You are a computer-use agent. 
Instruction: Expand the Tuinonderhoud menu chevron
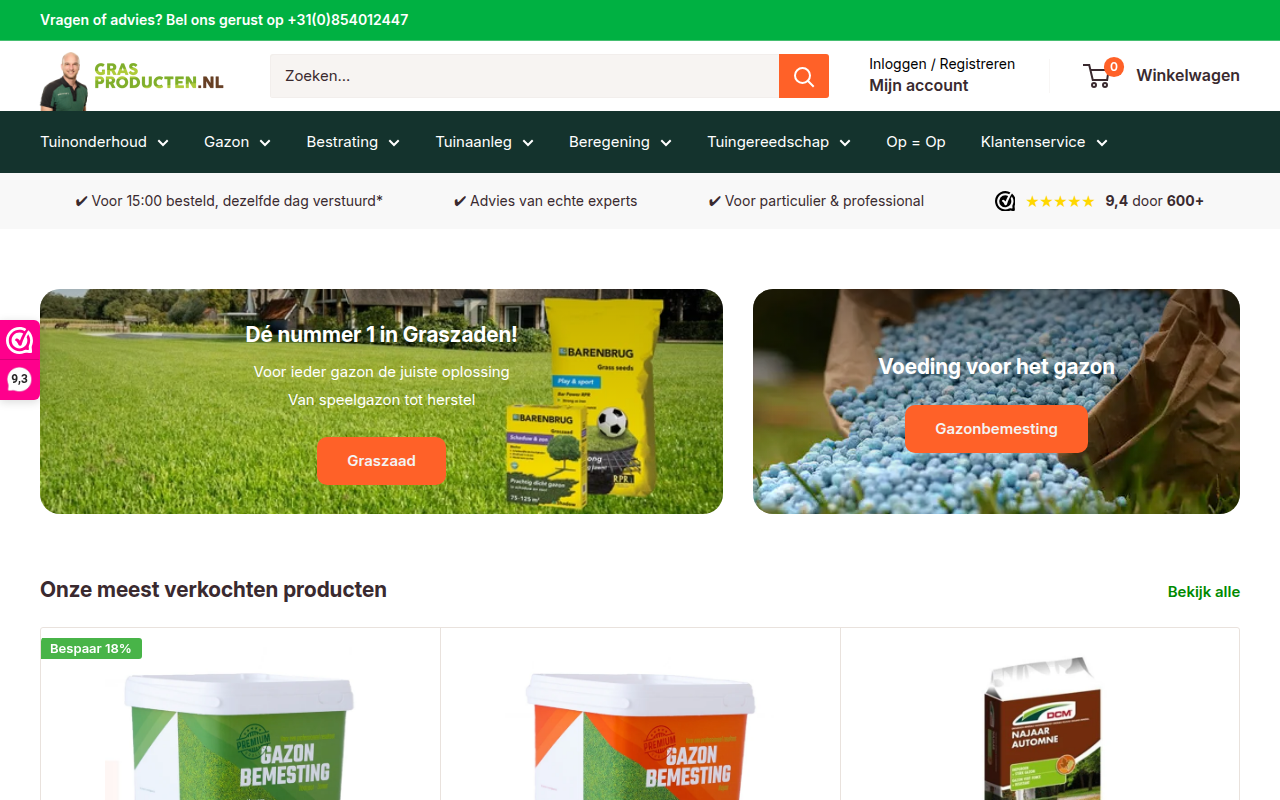pos(163,143)
